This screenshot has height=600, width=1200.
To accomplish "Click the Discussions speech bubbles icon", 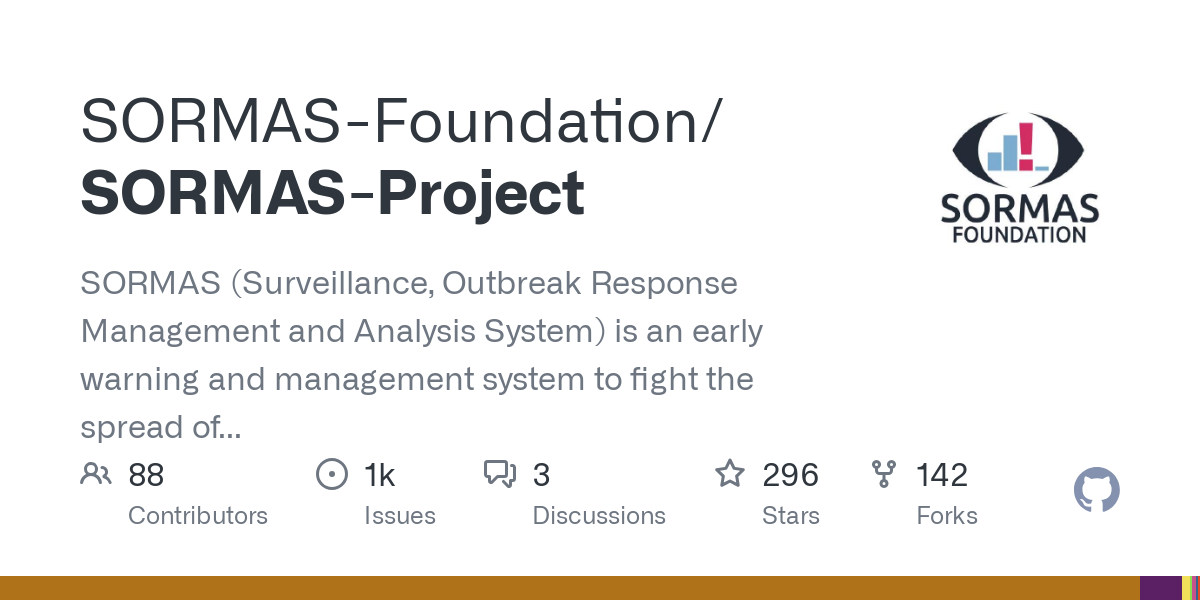I will [499, 474].
